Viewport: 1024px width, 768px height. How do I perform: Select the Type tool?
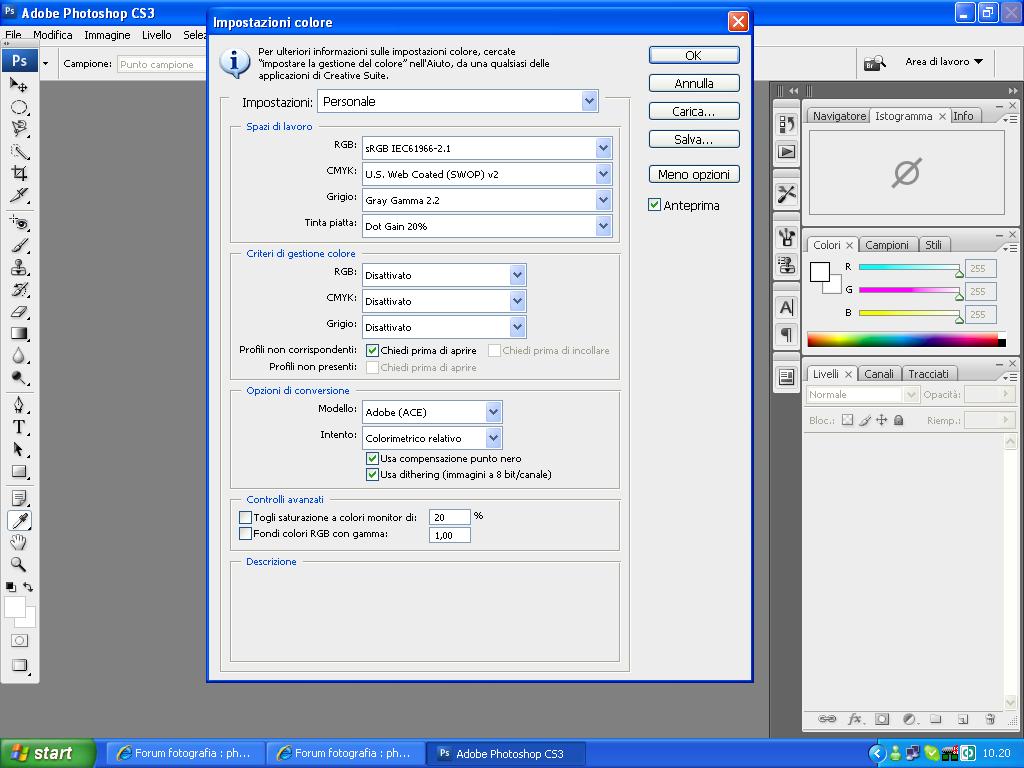point(19,427)
